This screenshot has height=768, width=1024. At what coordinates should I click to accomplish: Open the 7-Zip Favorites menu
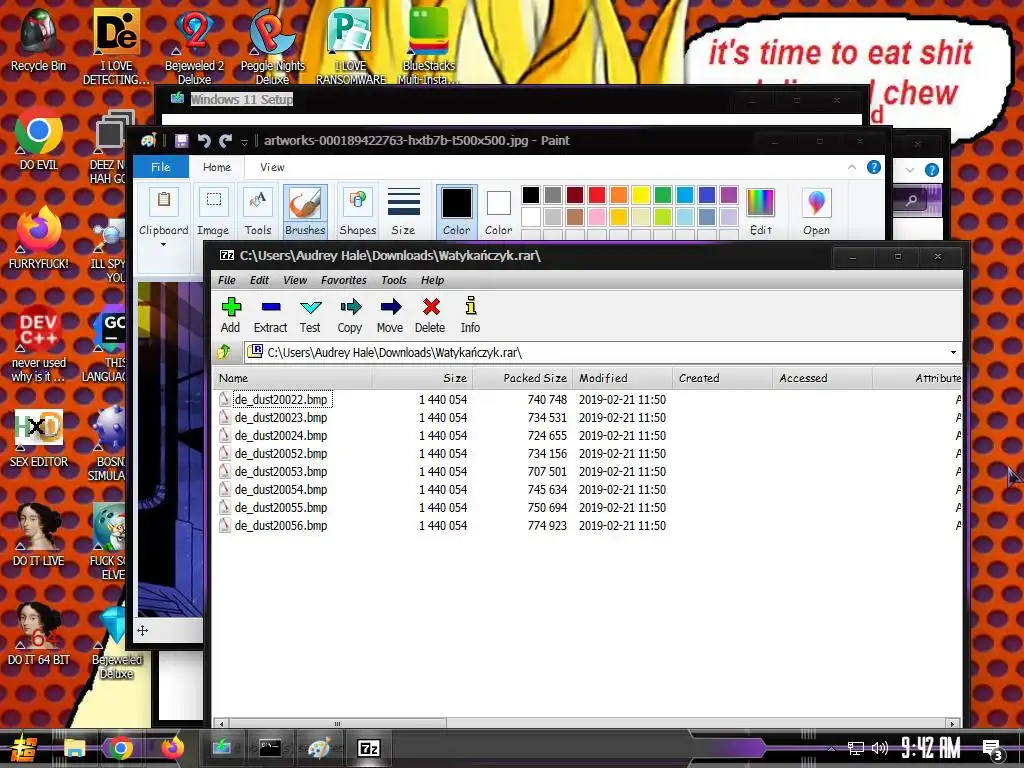click(344, 280)
